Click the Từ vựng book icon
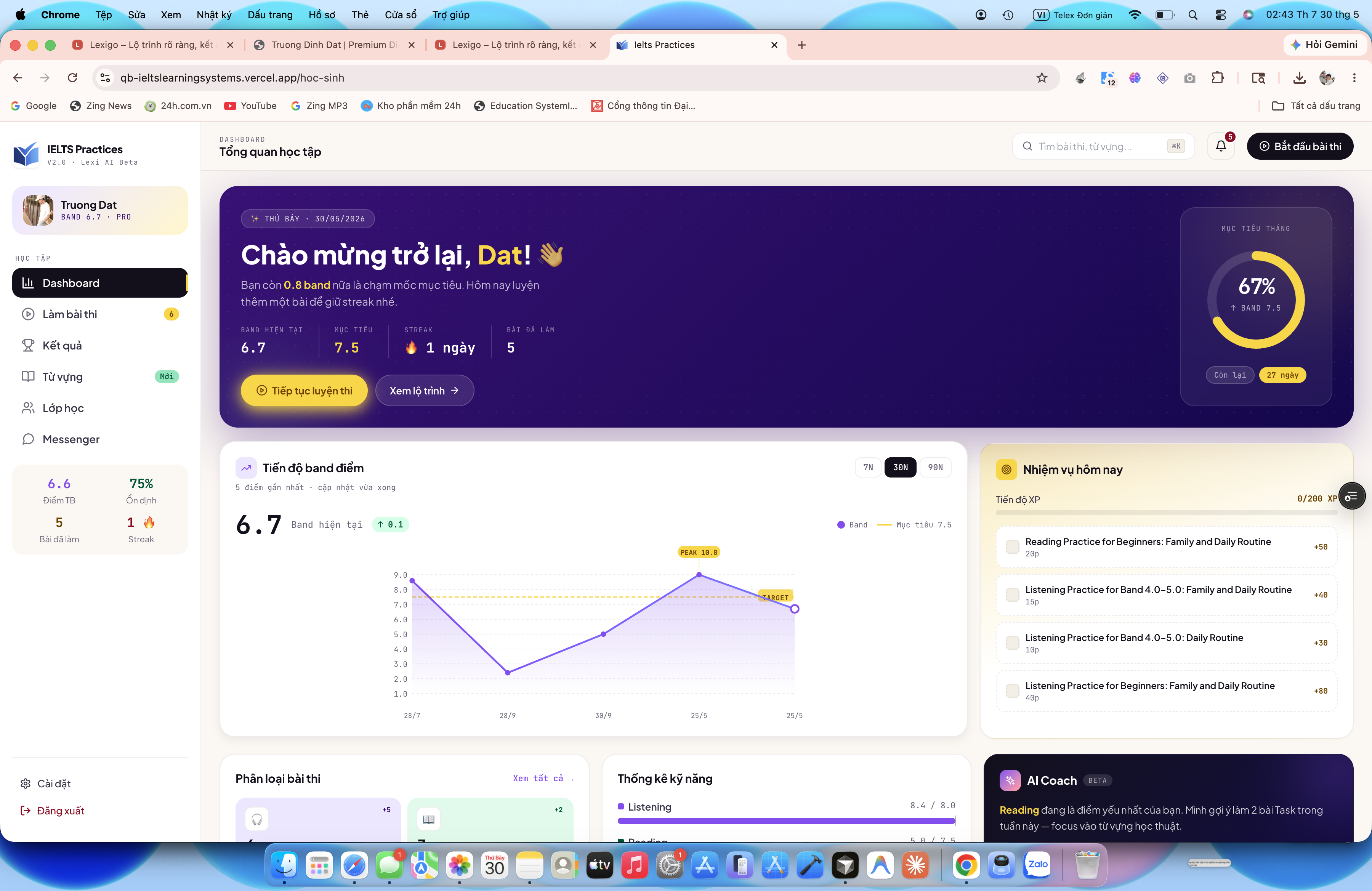The image size is (1372, 891). click(x=28, y=377)
